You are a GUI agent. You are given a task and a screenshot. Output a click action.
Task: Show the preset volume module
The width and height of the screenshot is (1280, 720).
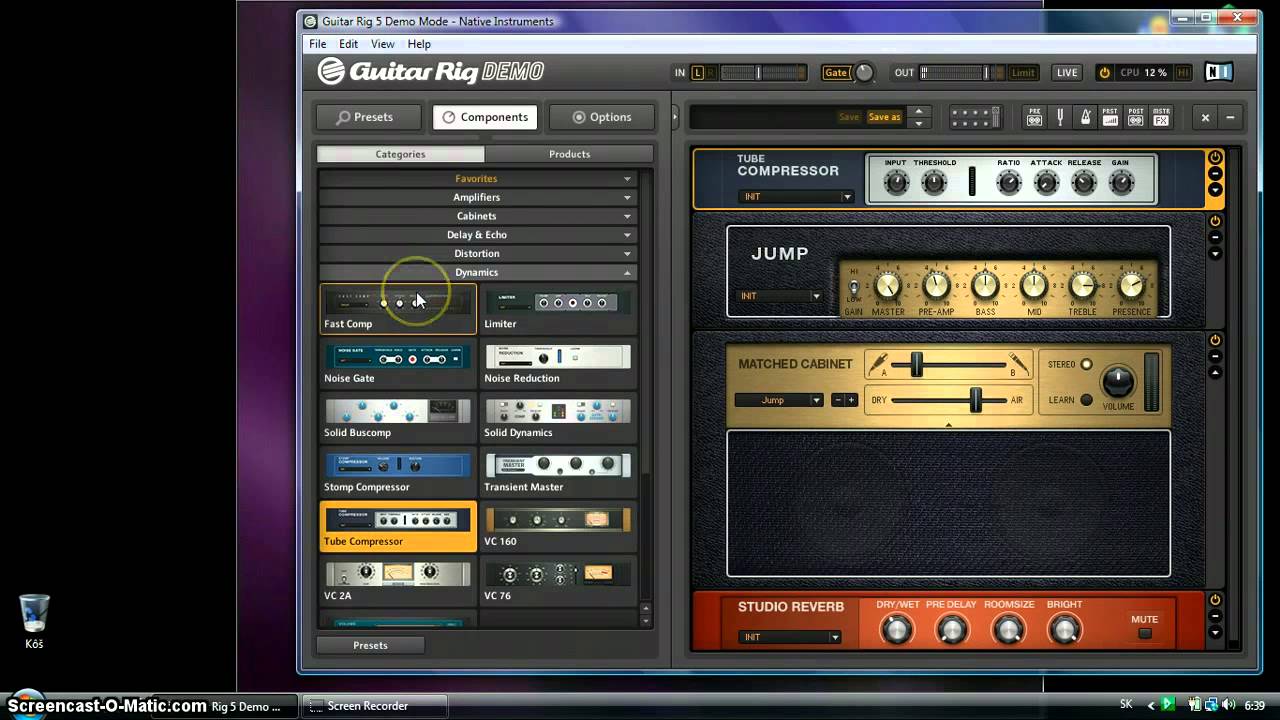[x=1110, y=117]
